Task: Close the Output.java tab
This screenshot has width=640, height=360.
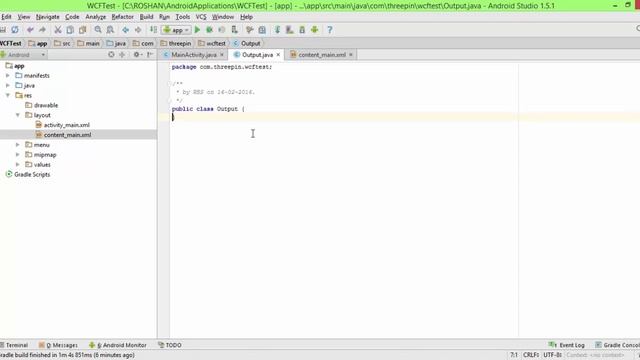Action: (278, 55)
